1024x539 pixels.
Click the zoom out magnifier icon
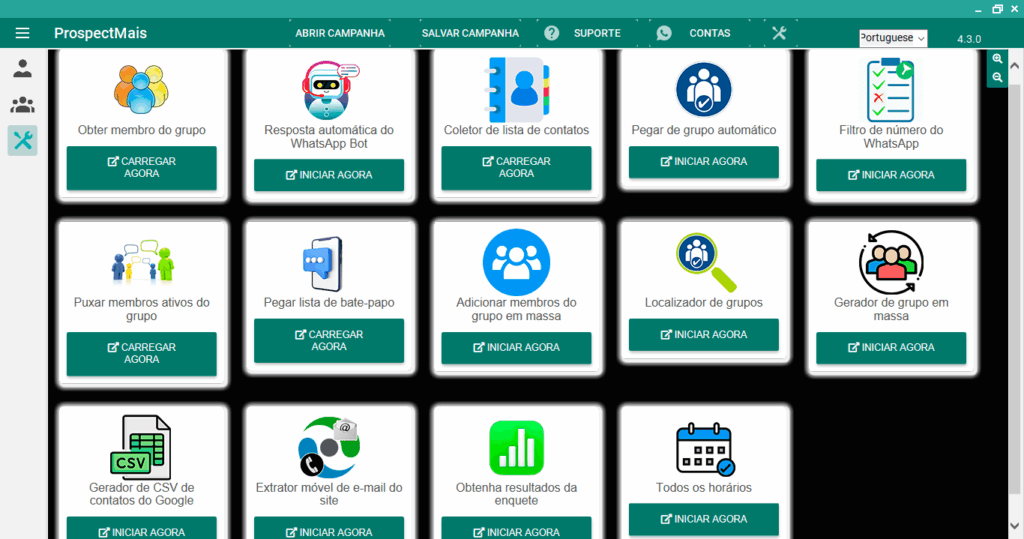pos(997,77)
